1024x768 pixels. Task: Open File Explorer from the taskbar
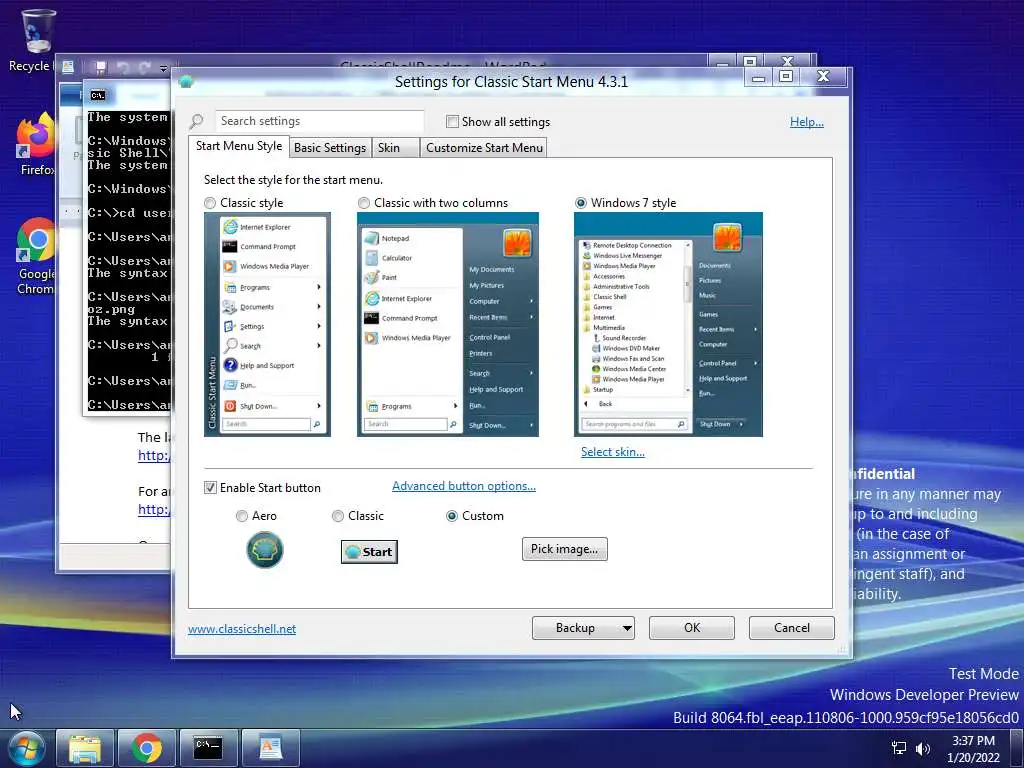click(85, 748)
